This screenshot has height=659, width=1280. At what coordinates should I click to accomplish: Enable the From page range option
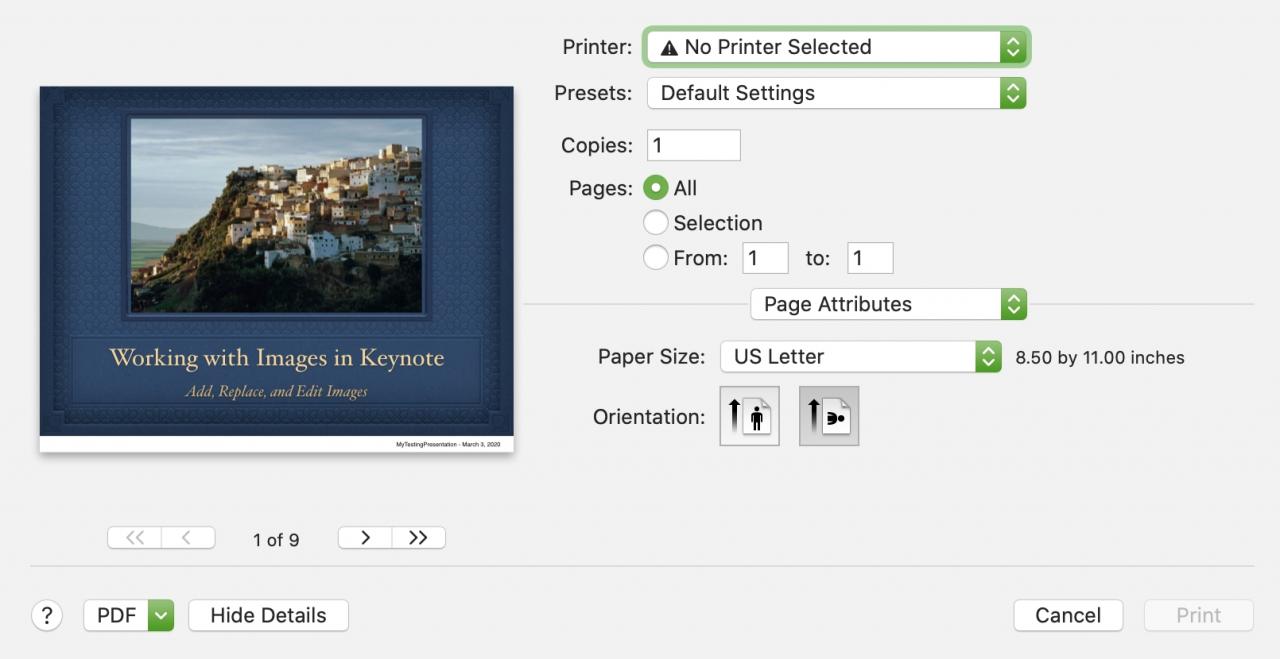tap(656, 257)
